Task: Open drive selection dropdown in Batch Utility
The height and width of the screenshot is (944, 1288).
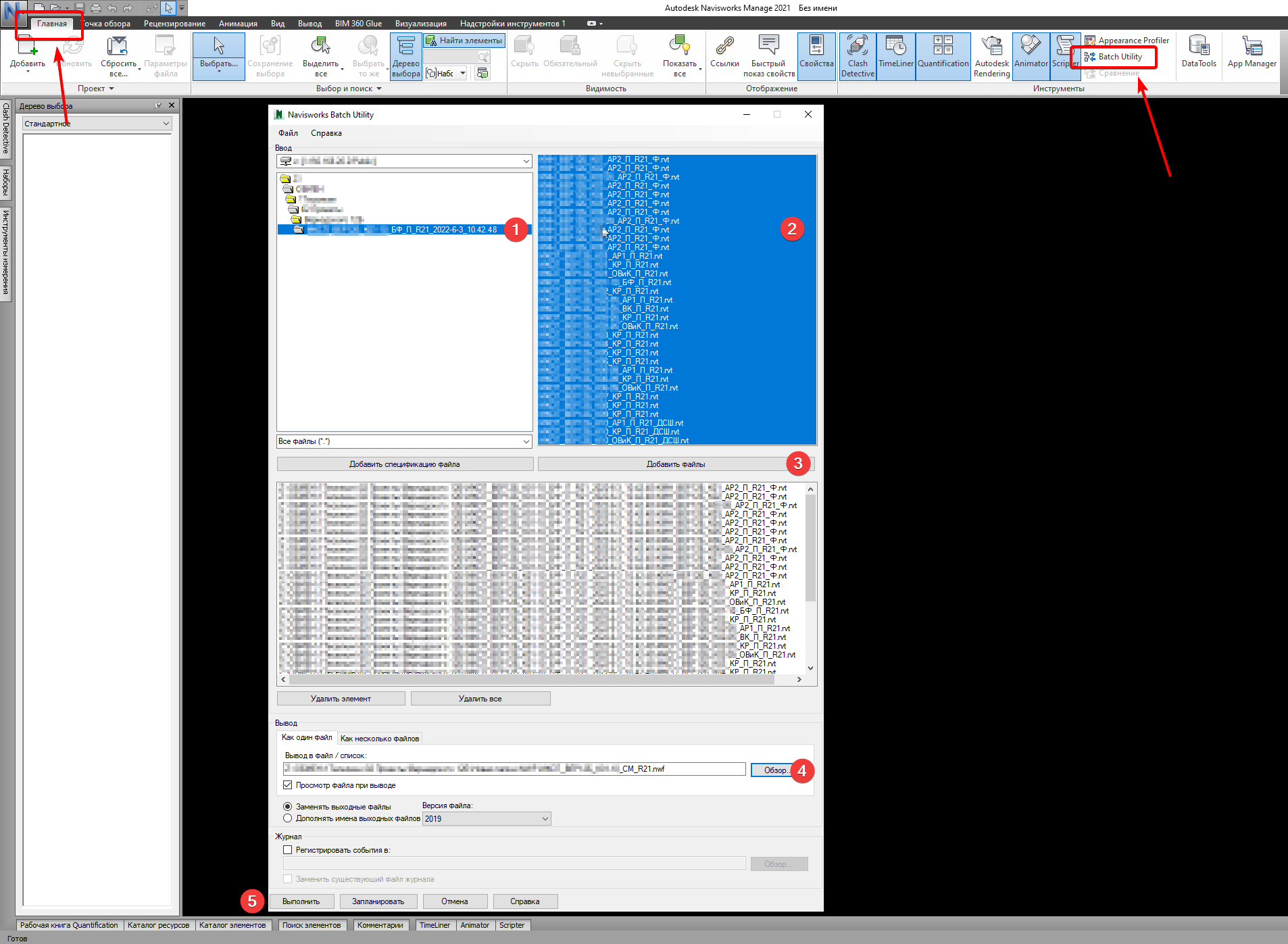Action: 404,161
